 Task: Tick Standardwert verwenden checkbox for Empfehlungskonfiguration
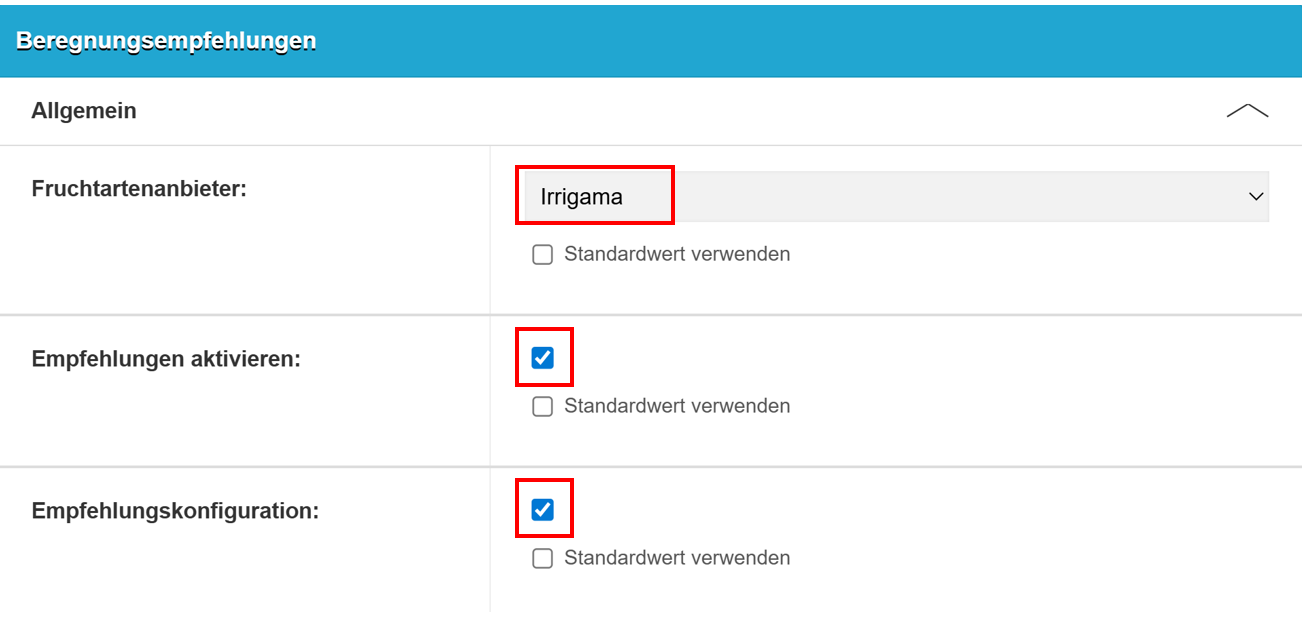pyautogui.click(x=543, y=559)
